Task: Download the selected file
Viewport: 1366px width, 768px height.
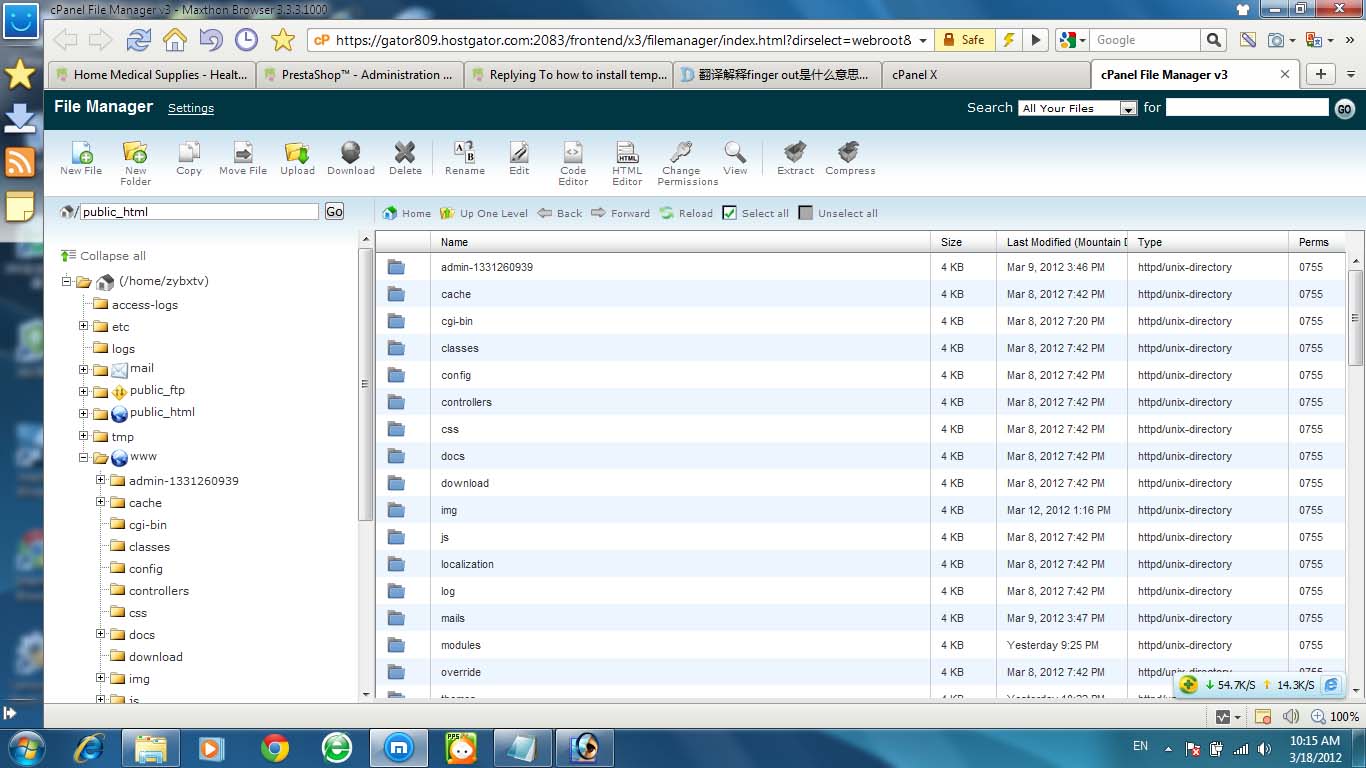Action: pyautogui.click(x=351, y=158)
